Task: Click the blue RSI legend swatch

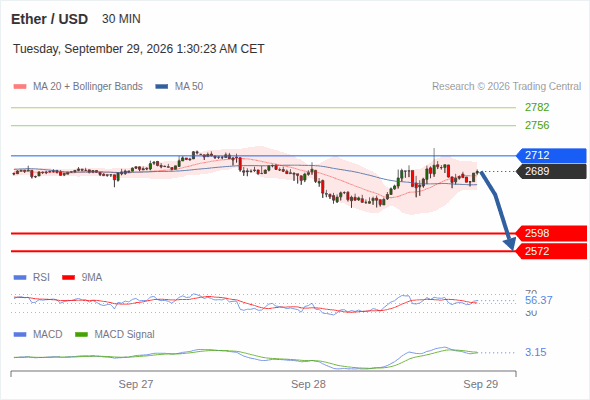Action: 20,278
